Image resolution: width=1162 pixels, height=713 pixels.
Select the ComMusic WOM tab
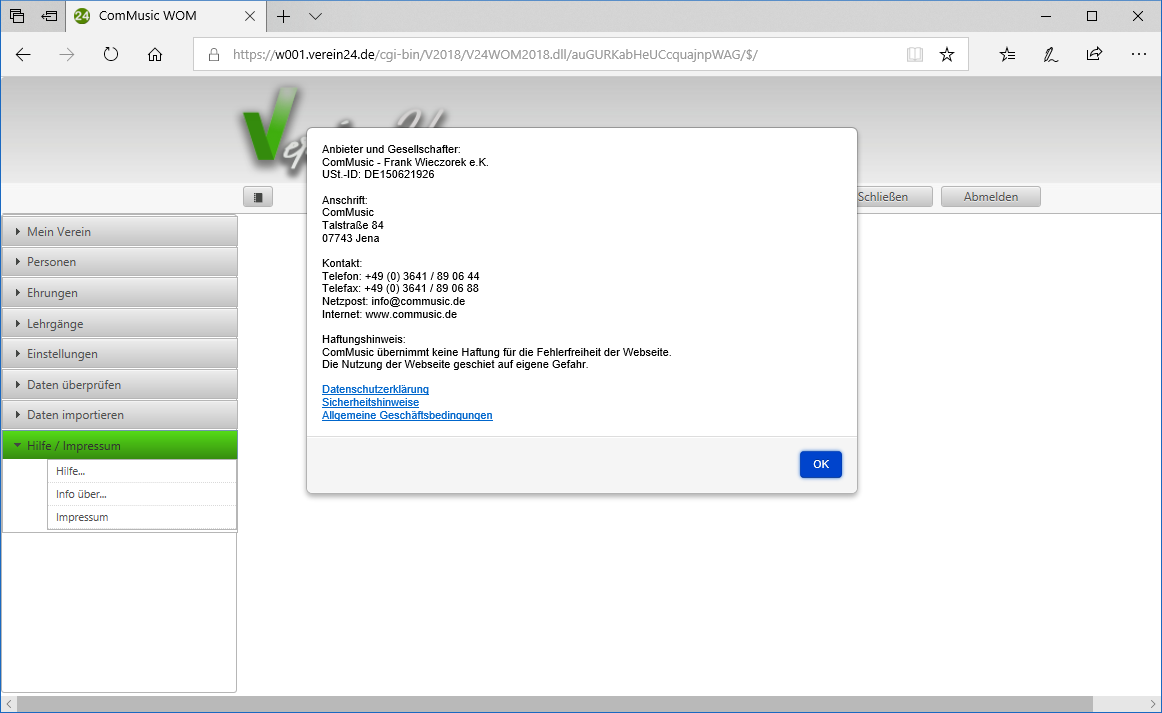(x=165, y=16)
